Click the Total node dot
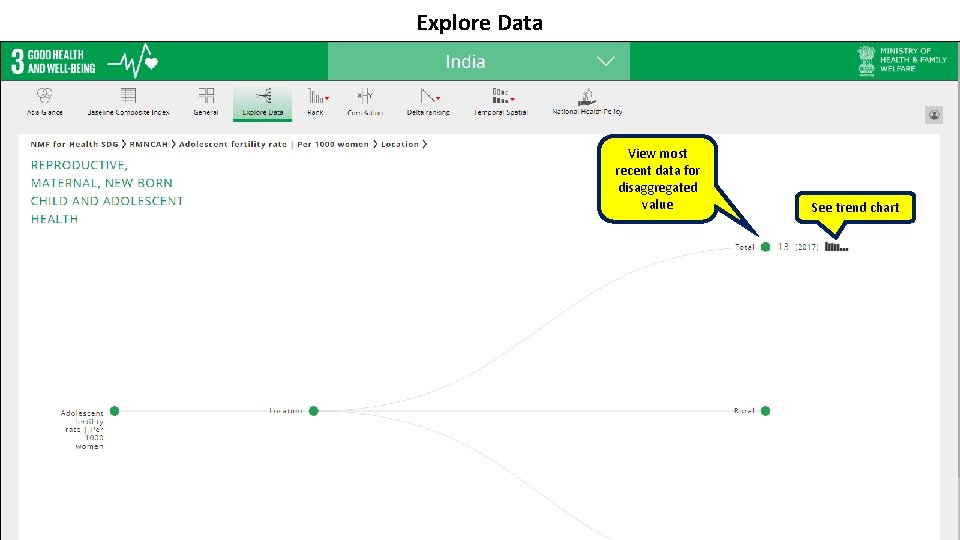 765,247
